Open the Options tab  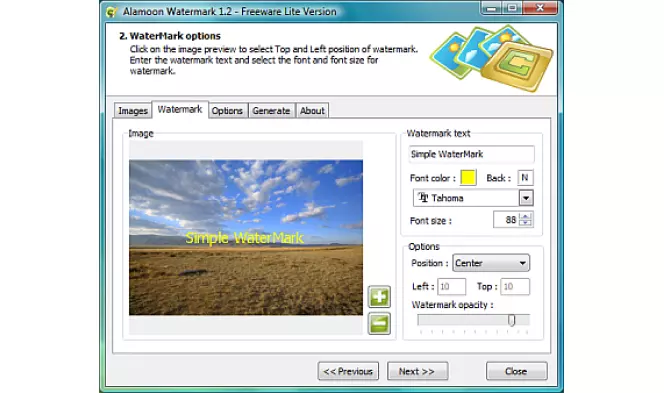pyautogui.click(x=227, y=111)
